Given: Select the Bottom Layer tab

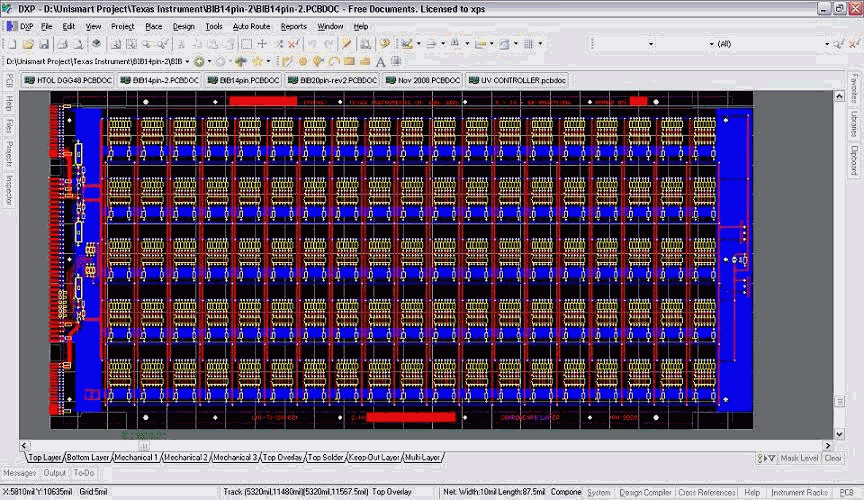Looking at the screenshot, I should coord(88,457).
